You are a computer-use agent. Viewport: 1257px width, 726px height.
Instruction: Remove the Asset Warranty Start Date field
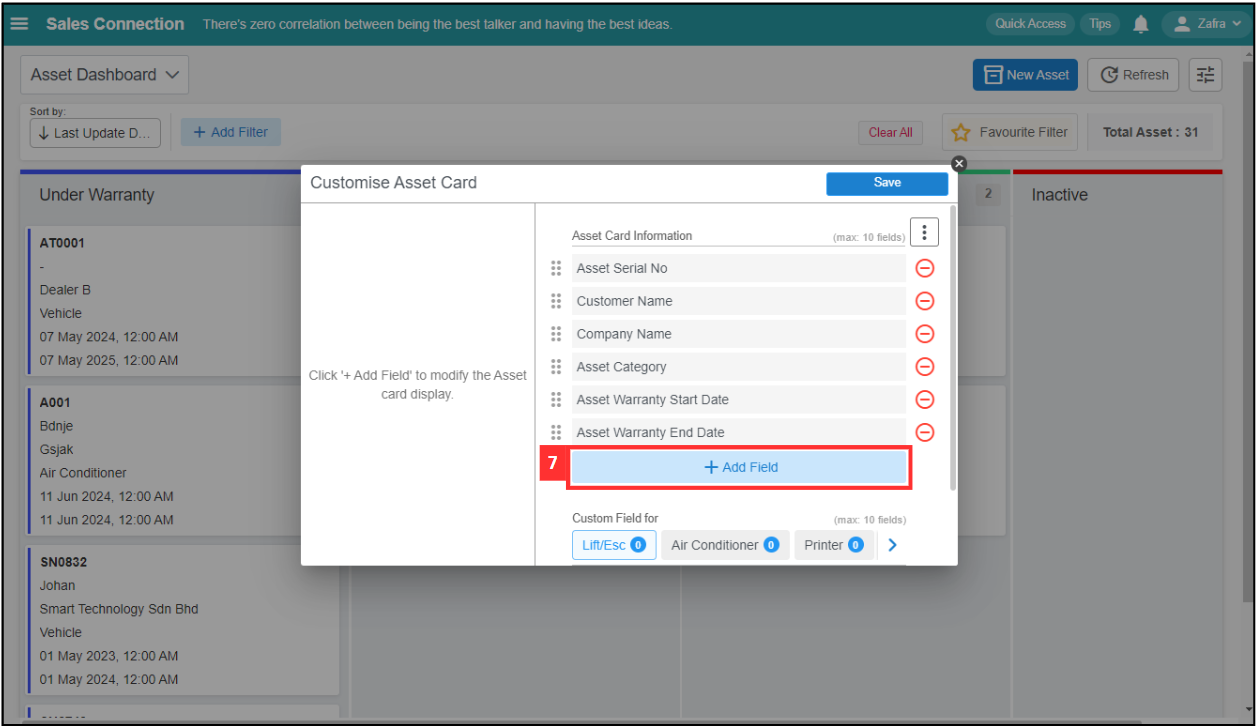tap(925, 399)
